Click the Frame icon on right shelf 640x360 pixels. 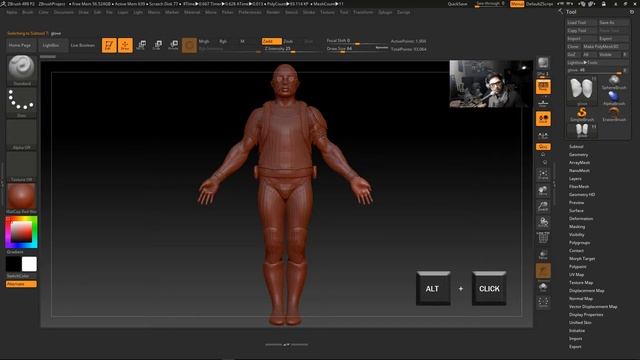pos(543,174)
